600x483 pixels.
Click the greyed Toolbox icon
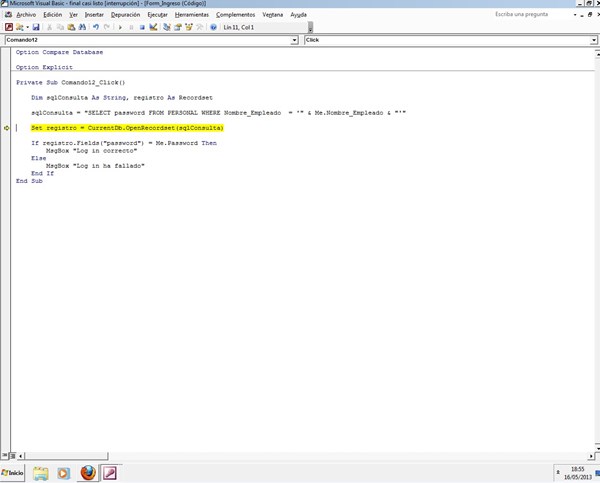click(199, 27)
